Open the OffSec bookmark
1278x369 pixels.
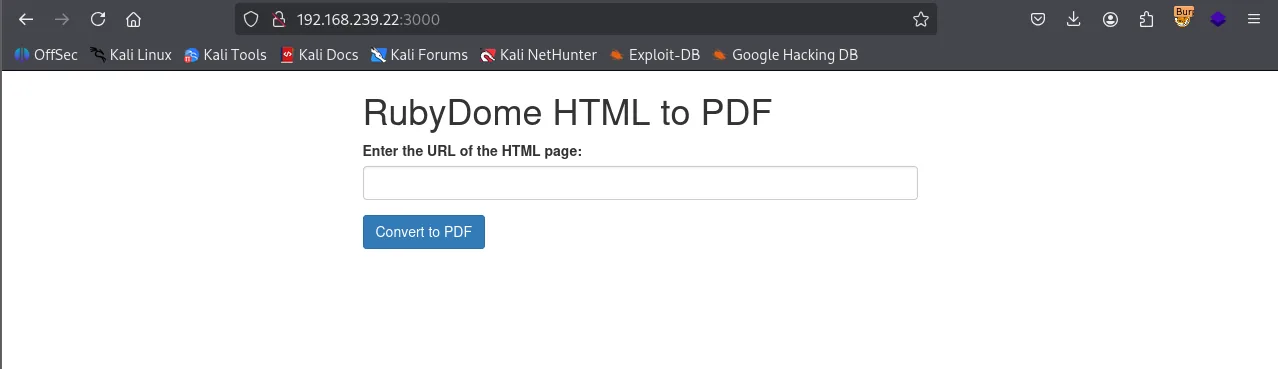tap(46, 55)
